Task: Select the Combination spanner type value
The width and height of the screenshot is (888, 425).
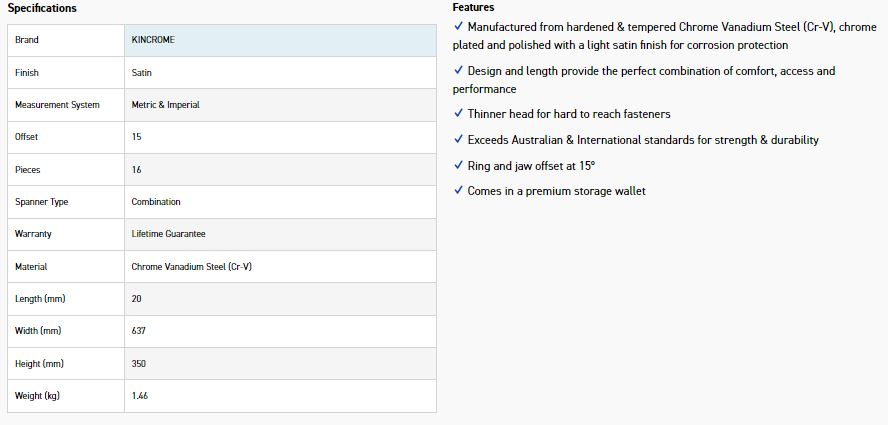Action: tap(156, 202)
